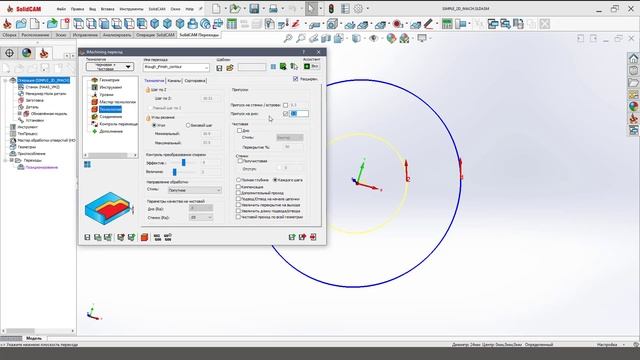Select the 'Каждого шага' radio button
Image resolution: width=640 pixels, height=360 pixels.
point(275,180)
